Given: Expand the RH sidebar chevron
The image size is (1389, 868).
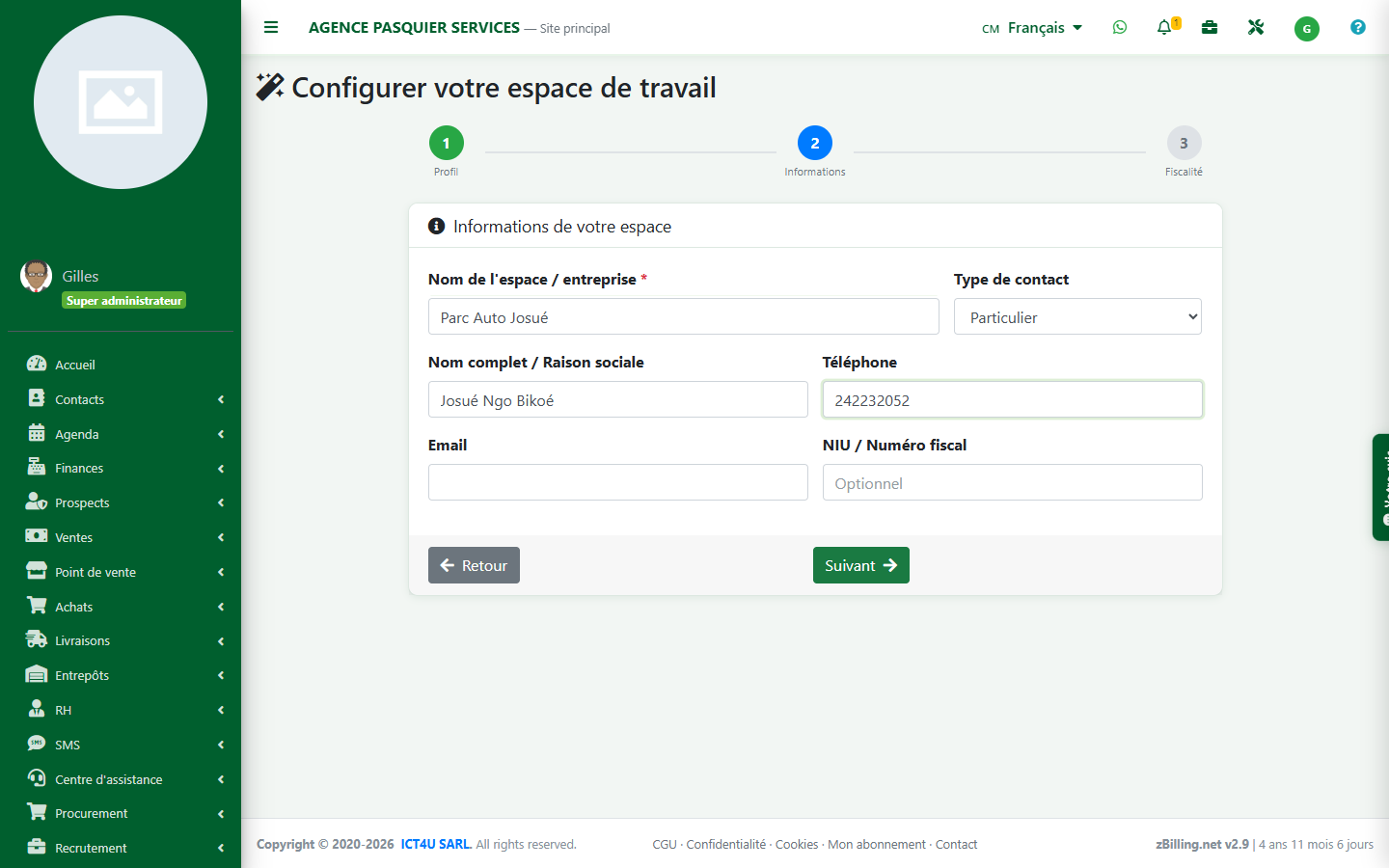Looking at the screenshot, I should pyautogui.click(x=221, y=710).
